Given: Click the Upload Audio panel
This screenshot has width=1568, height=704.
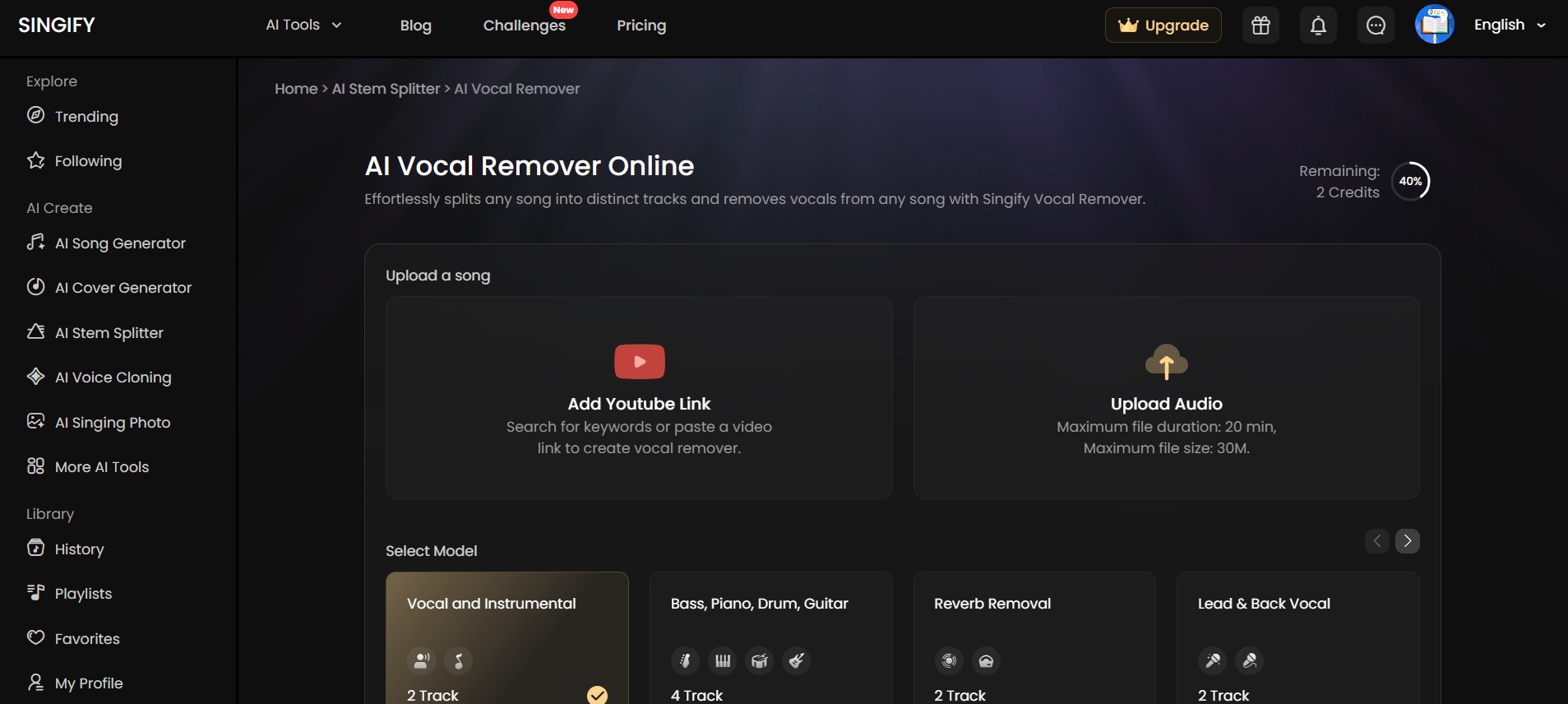Looking at the screenshot, I should coord(1166,397).
